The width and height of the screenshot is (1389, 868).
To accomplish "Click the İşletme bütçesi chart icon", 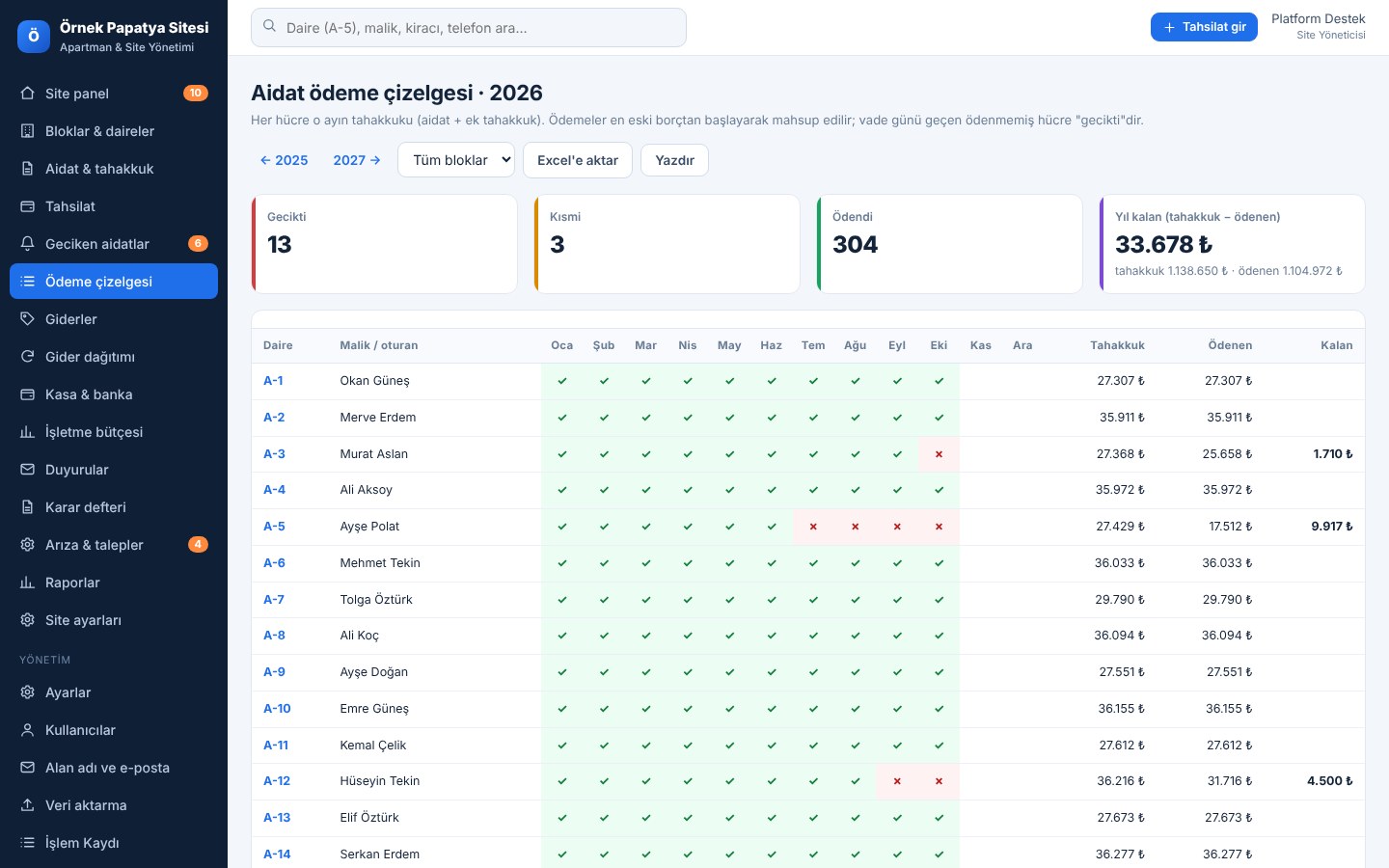I will pos(27,432).
